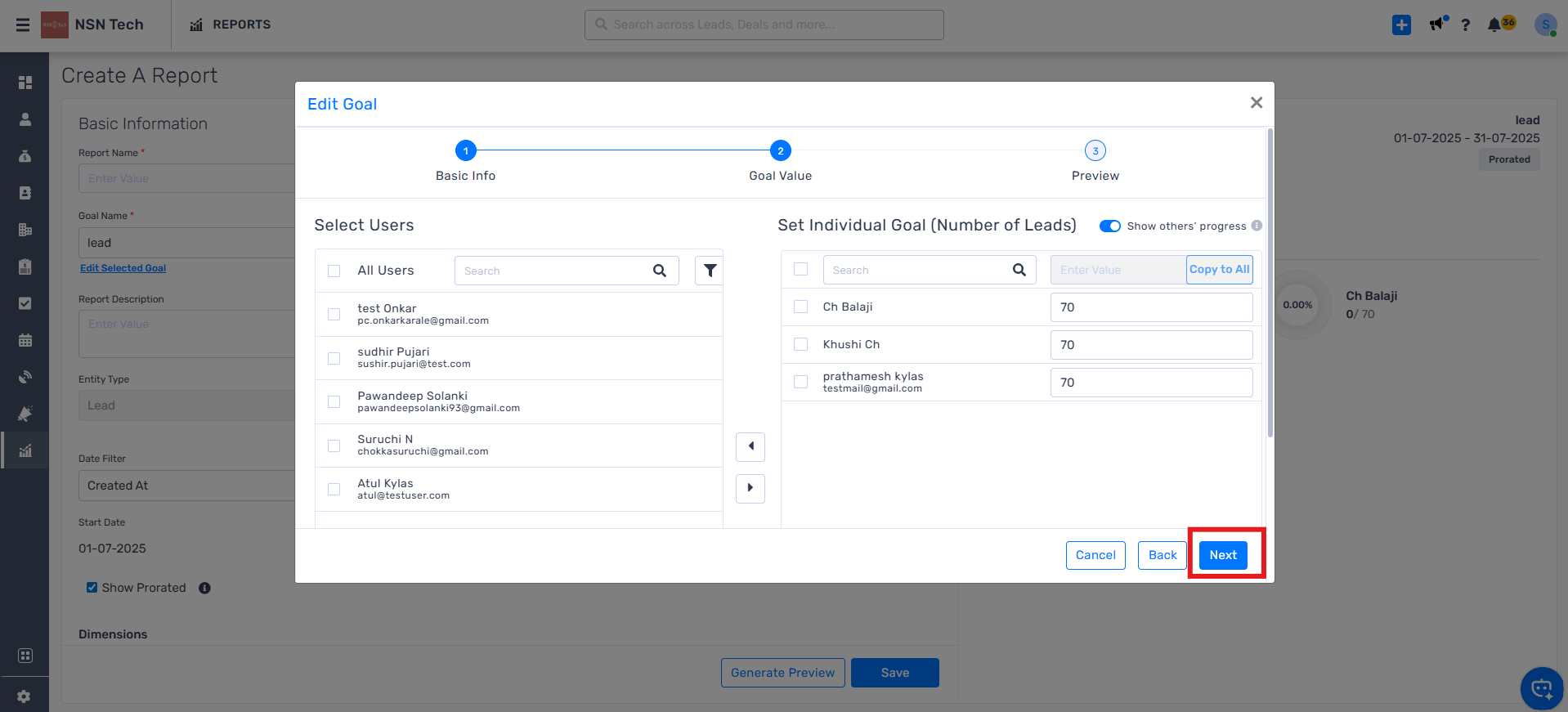Click the goal value field for Khushi Ch
The width and height of the screenshot is (1568, 712).
click(x=1151, y=345)
